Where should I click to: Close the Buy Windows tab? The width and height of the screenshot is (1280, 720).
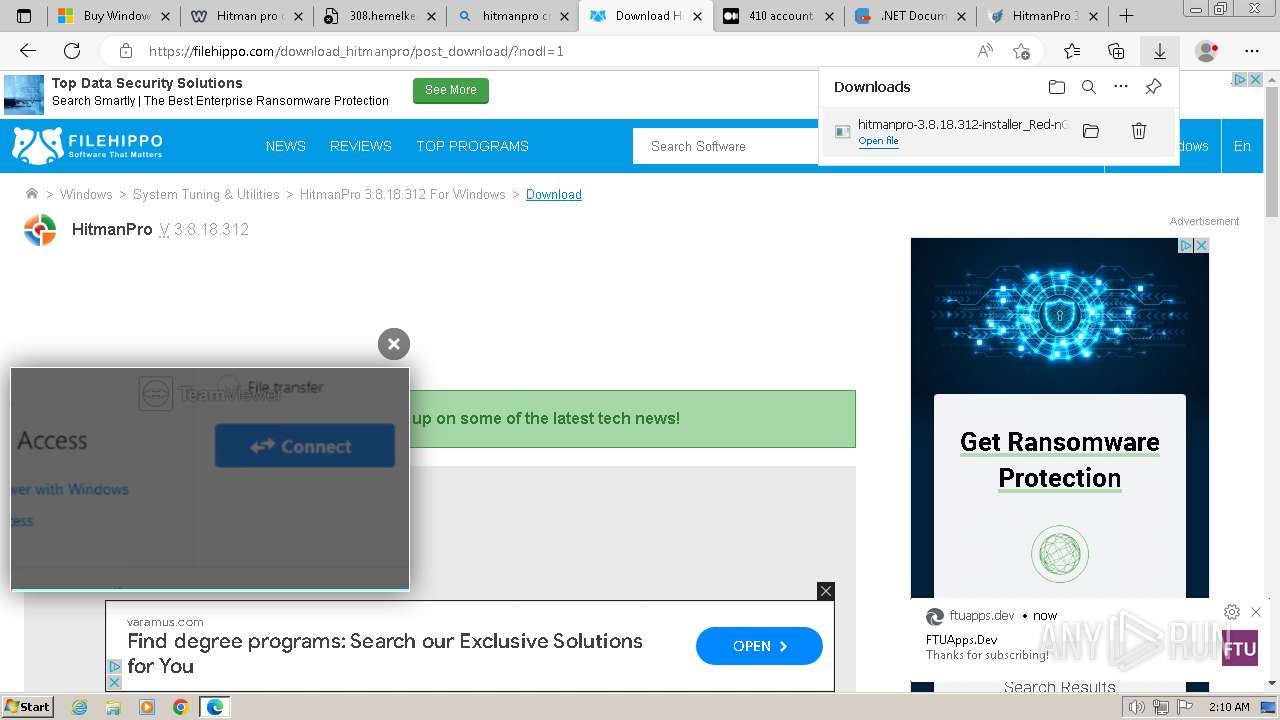pos(164,16)
